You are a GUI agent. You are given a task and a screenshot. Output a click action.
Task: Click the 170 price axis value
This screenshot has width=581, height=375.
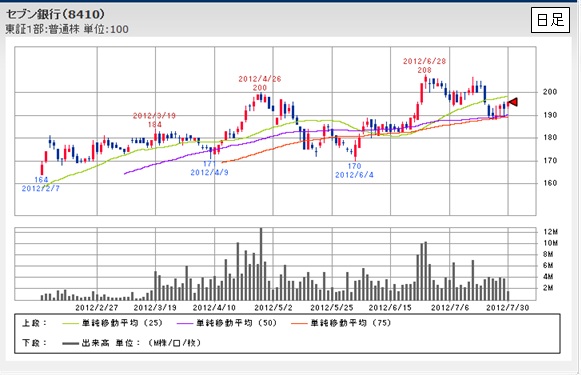(550, 161)
